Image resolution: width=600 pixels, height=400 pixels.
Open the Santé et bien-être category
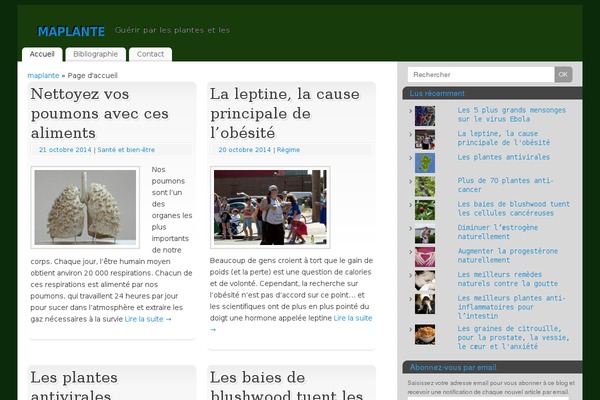[126, 150]
